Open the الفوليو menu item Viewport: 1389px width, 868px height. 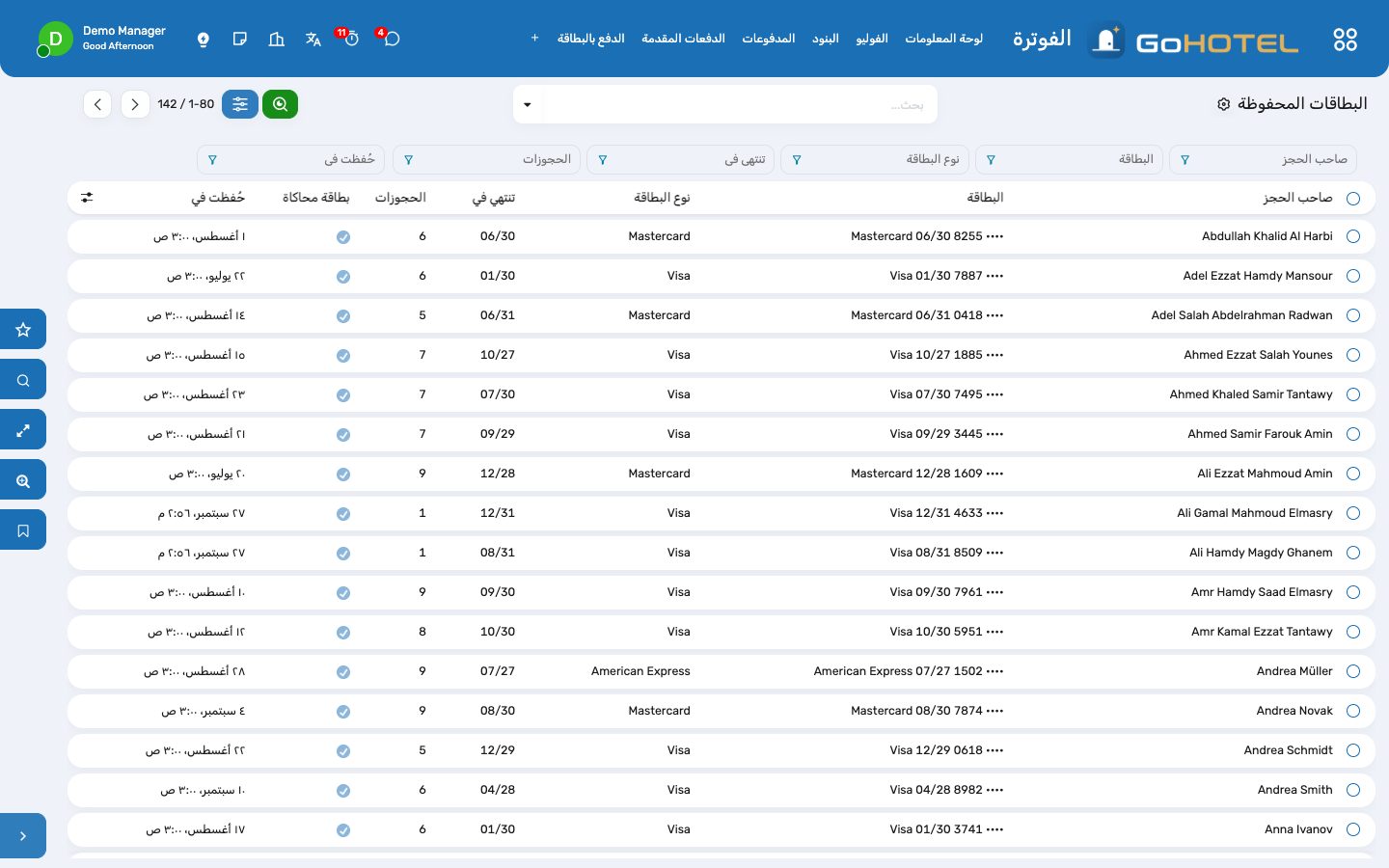[872, 39]
